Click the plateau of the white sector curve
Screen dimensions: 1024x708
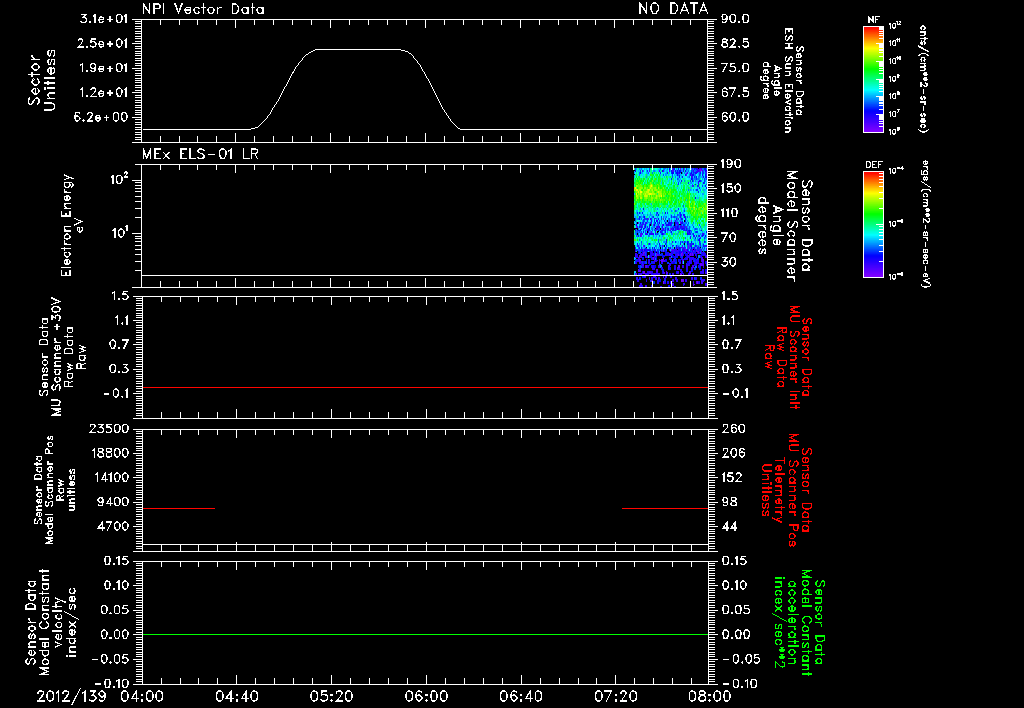(359, 50)
